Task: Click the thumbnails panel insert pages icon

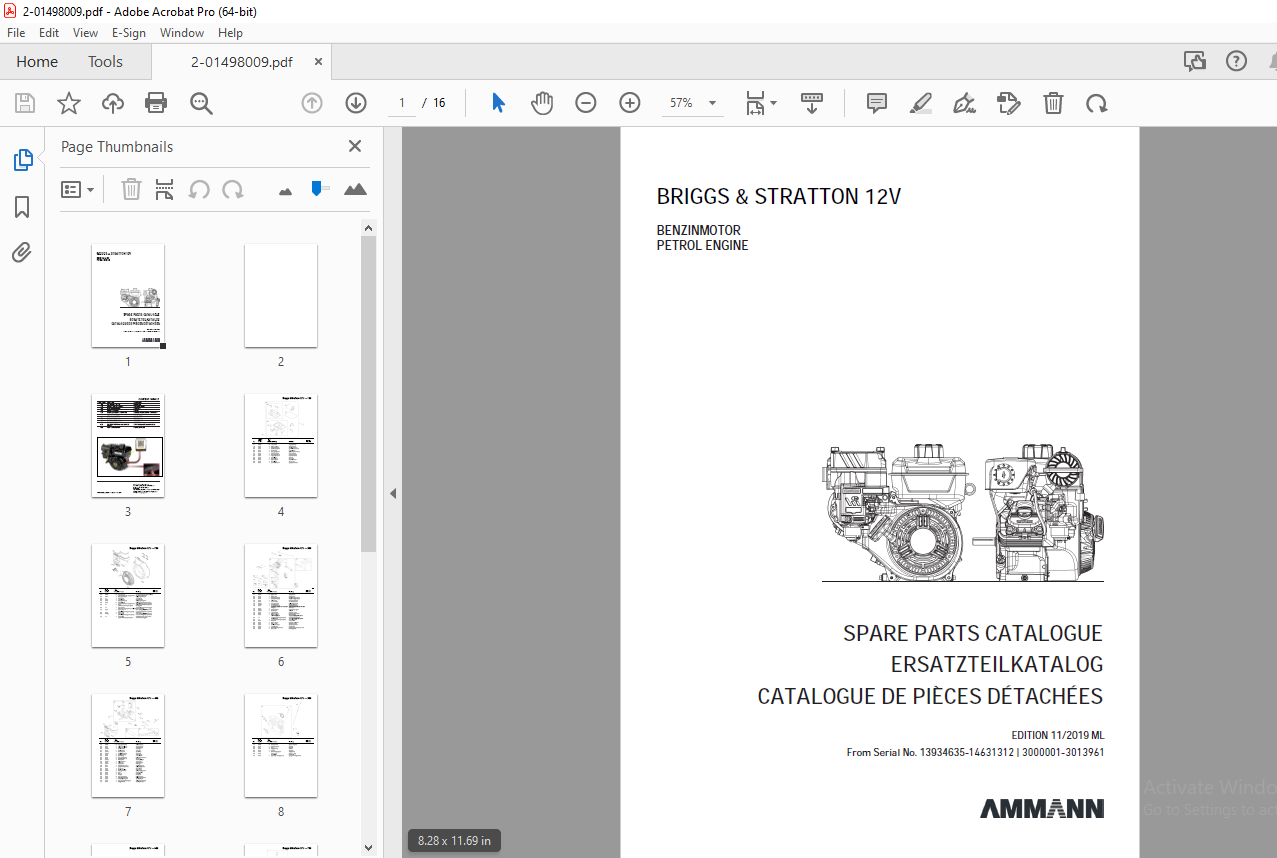Action: coord(165,189)
